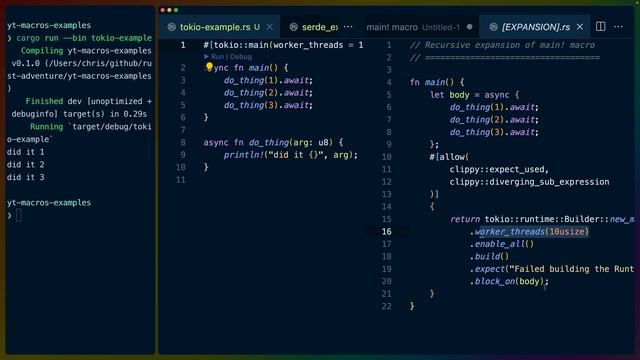Click unsaved dot on Untitled-1 tab

tap(469, 27)
